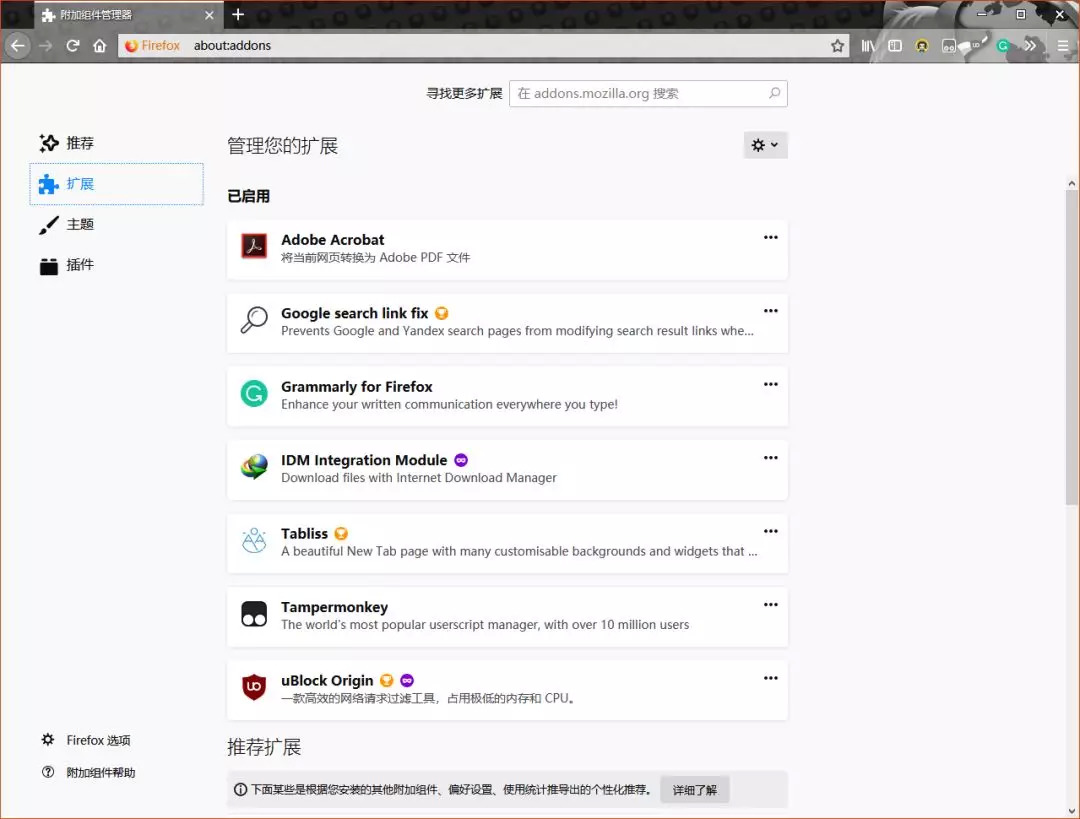The height and width of the screenshot is (819, 1080).
Task: Open more options for Tabliss
Action: tap(770, 531)
